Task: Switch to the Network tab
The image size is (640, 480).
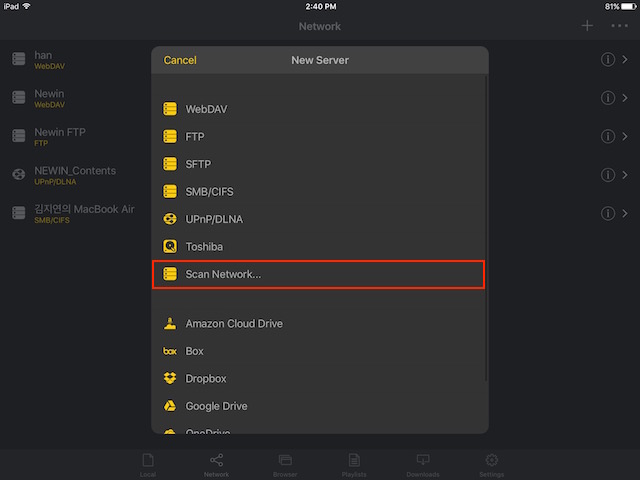Action: [x=216, y=465]
